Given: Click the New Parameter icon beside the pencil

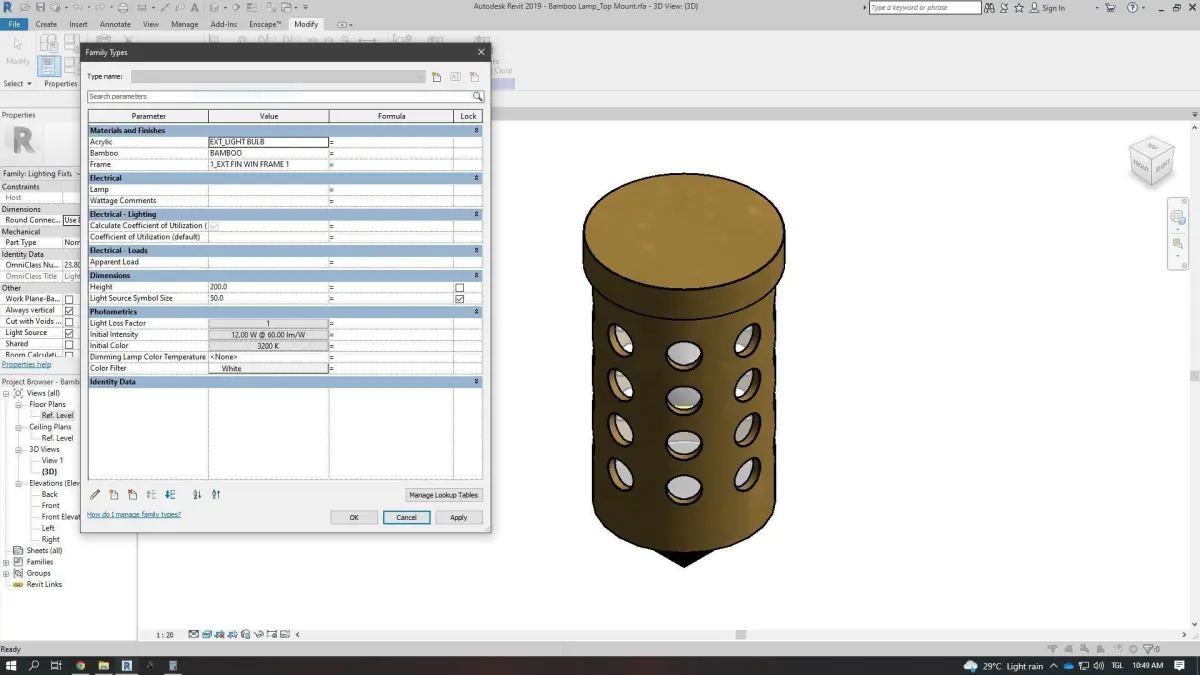Looking at the screenshot, I should click(114, 494).
